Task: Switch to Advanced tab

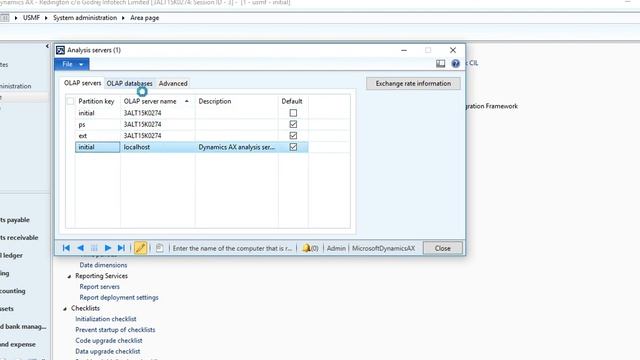Action: (x=173, y=83)
